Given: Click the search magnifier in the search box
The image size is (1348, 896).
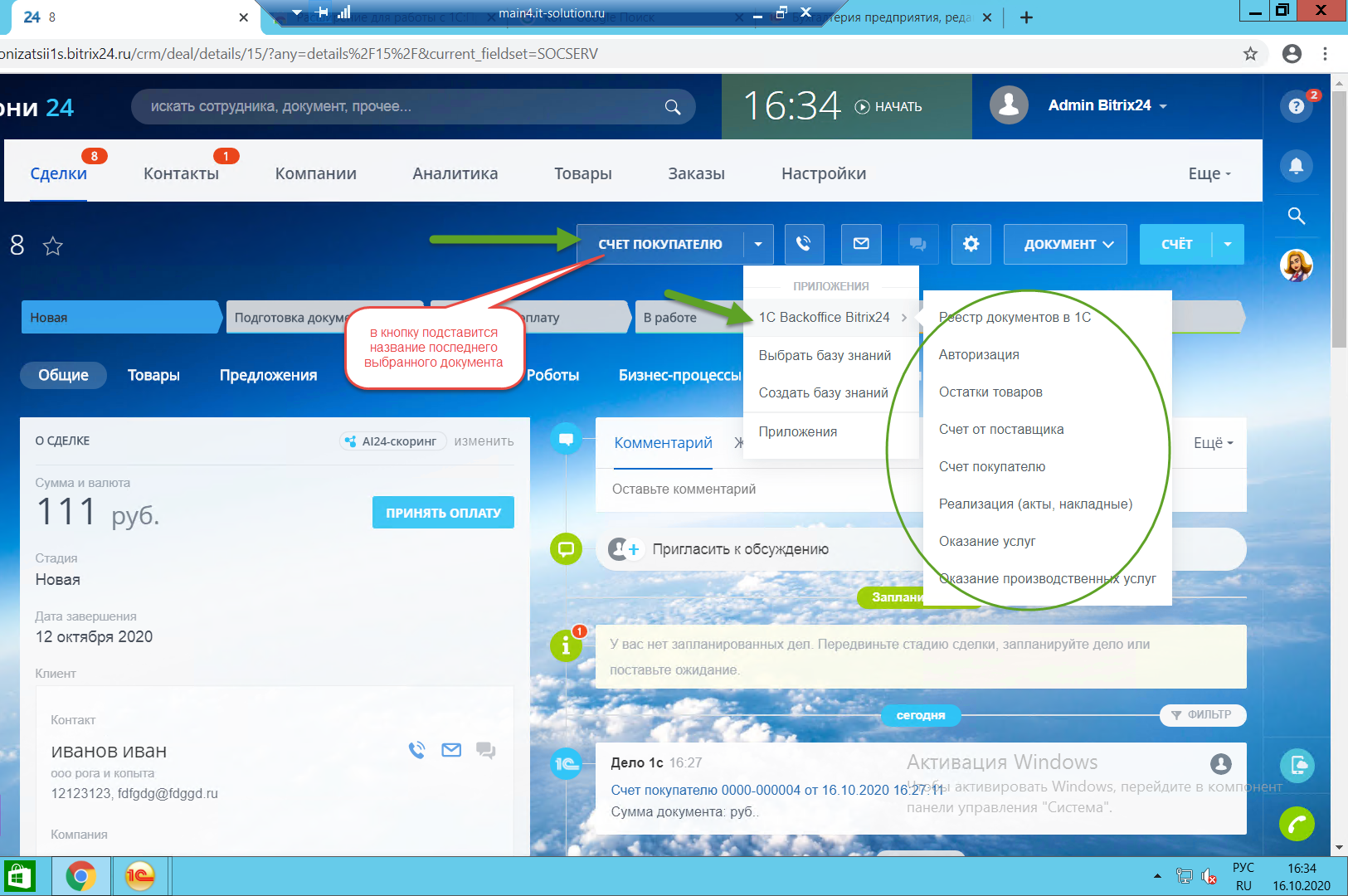Looking at the screenshot, I should click(673, 107).
